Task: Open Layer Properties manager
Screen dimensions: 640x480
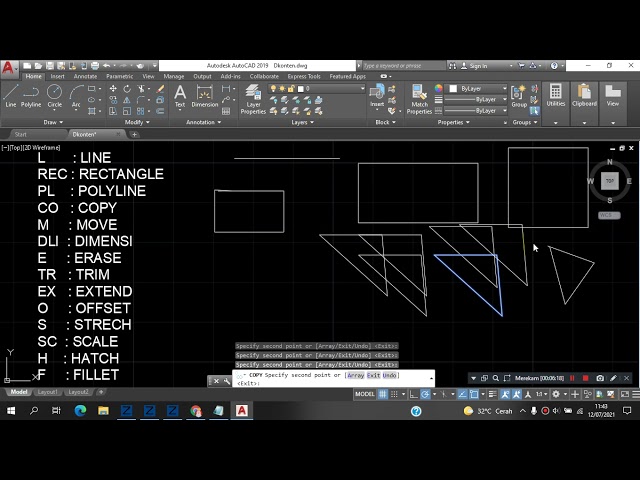Action: coord(253,99)
